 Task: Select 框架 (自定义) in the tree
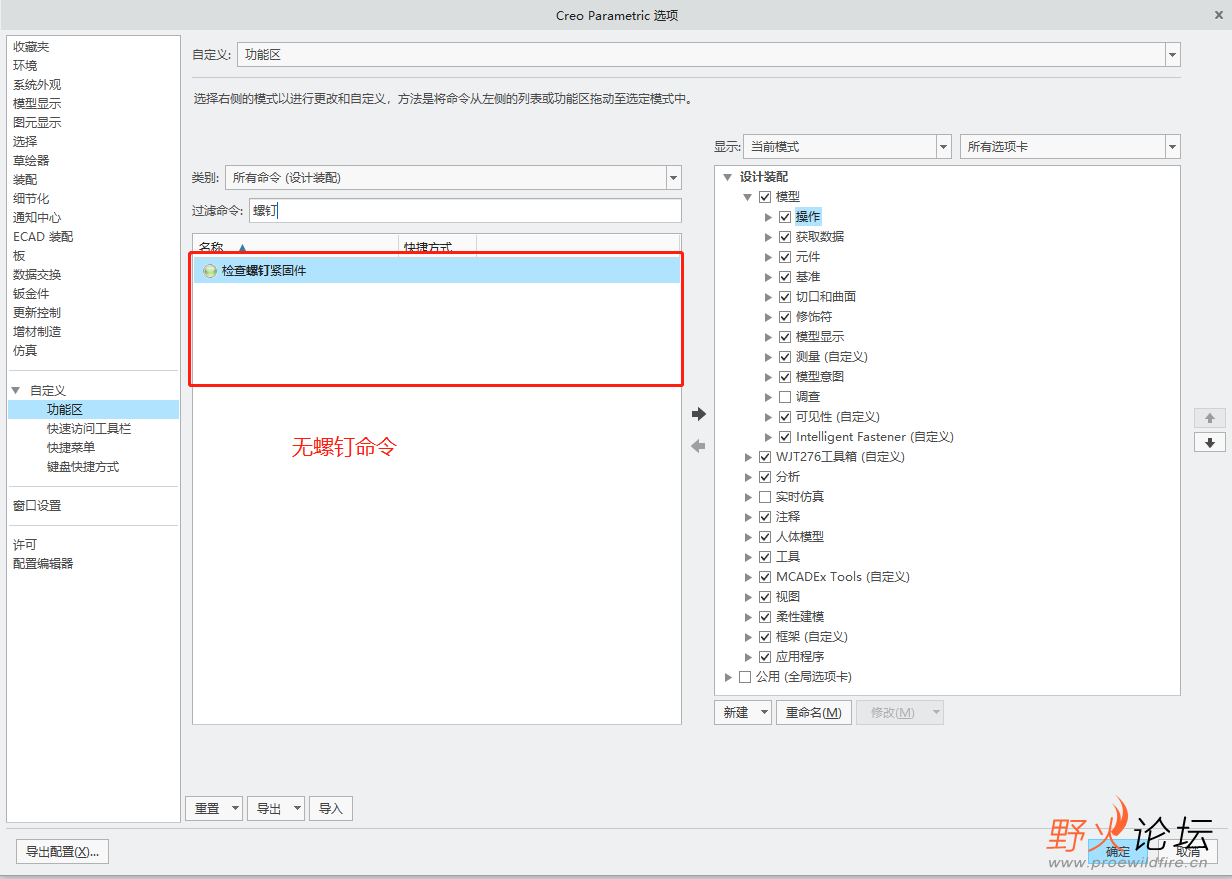coord(812,637)
